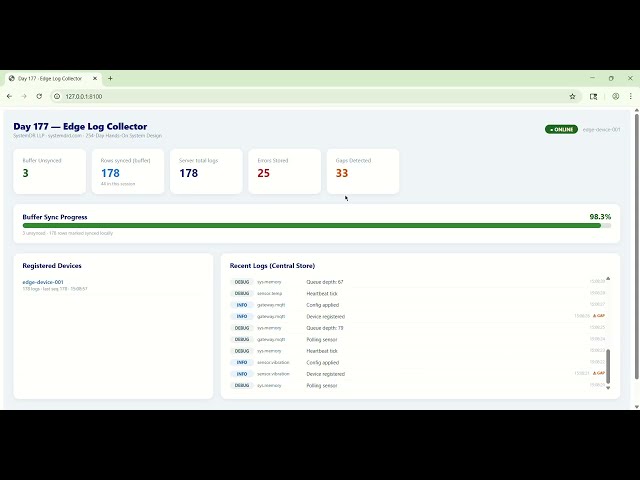Click the Errors Stored card showing 25
Image resolution: width=640 pixels, height=480 pixels.
pos(285,171)
